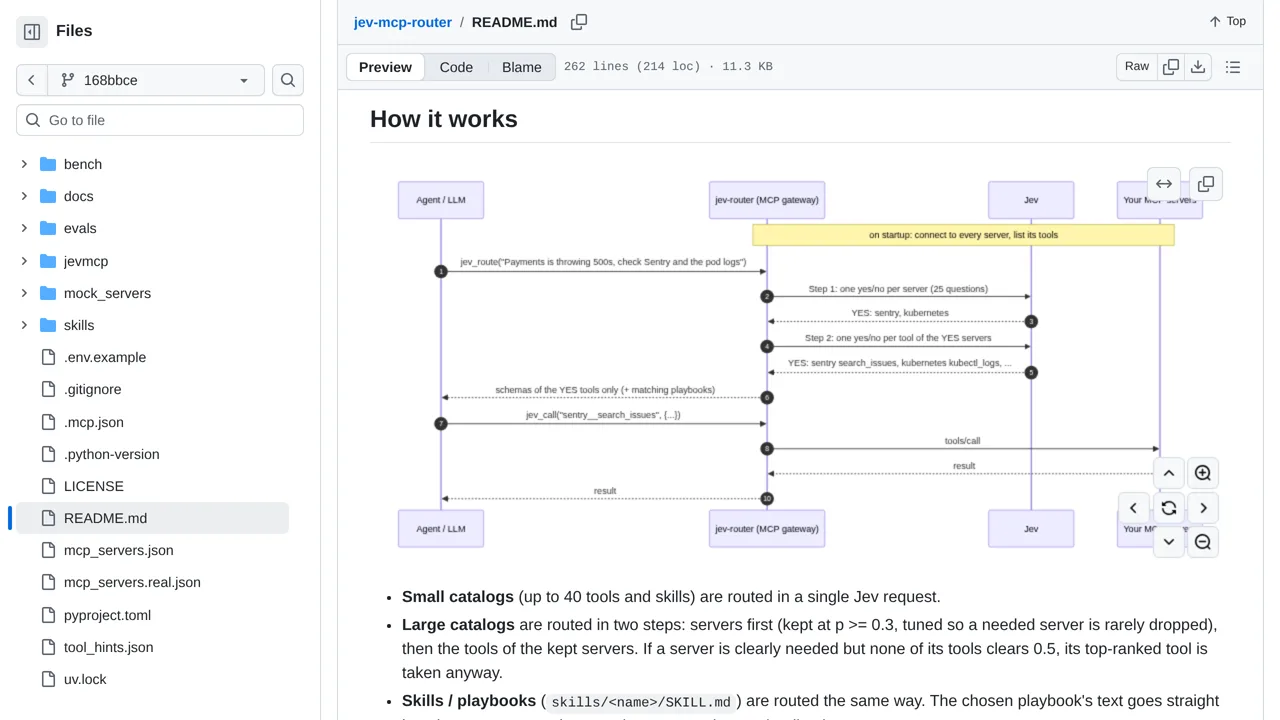Zoom in on the diagram

(x=1203, y=474)
